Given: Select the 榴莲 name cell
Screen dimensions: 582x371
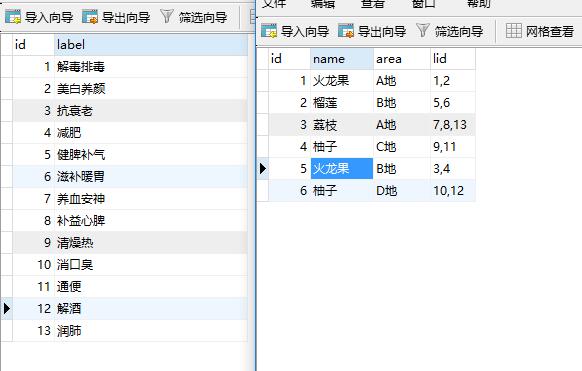Looking at the screenshot, I should [342, 103].
